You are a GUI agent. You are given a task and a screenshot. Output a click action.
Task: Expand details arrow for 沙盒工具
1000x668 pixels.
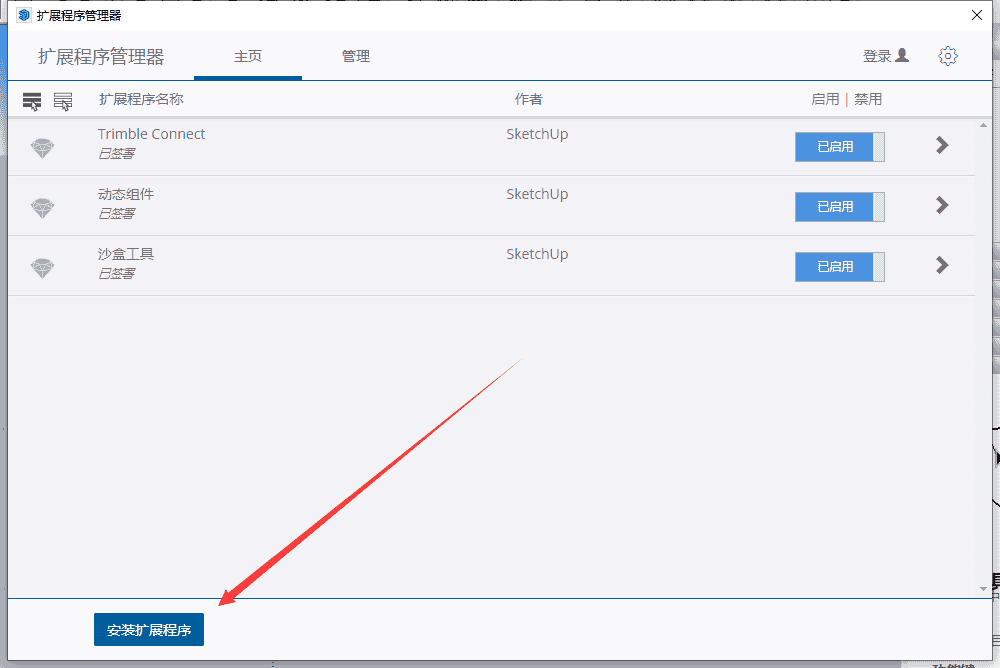(x=942, y=265)
